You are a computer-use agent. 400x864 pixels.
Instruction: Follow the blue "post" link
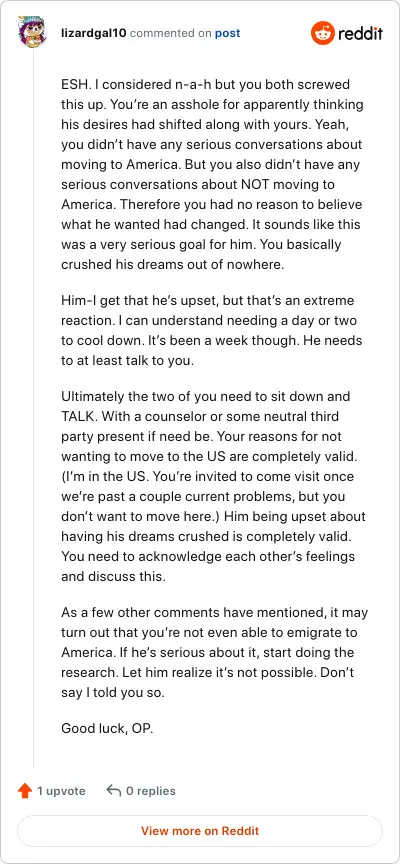point(228,33)
